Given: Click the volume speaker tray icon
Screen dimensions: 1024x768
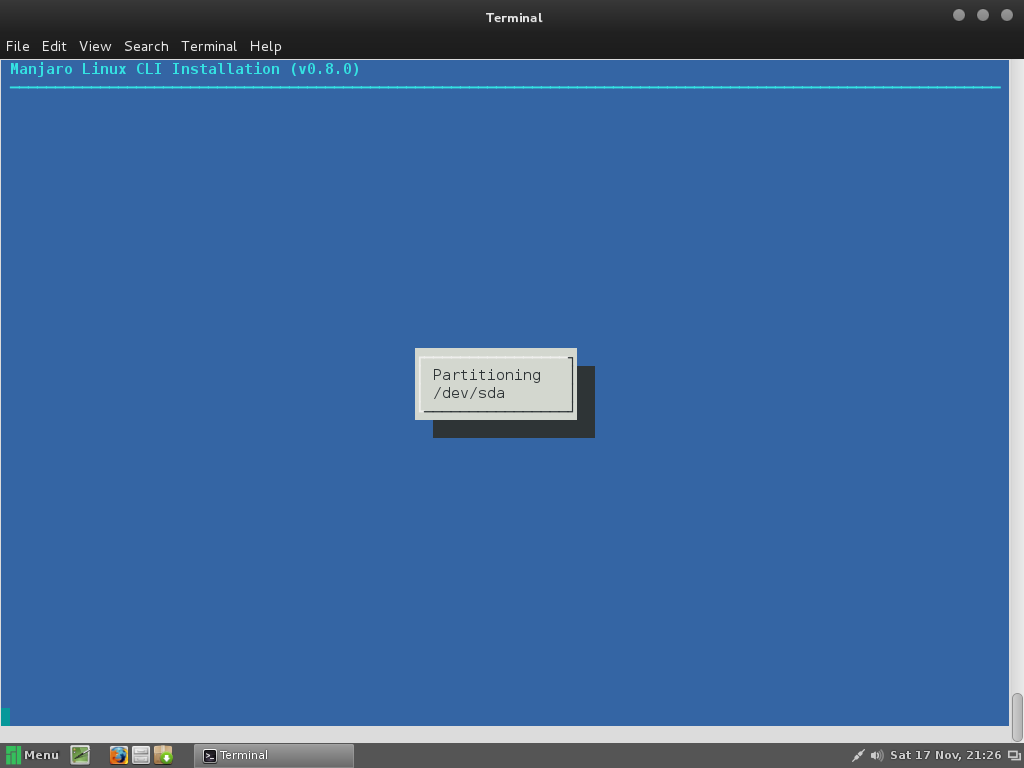Looking at the screenshot, I should [x=877, y=756].
